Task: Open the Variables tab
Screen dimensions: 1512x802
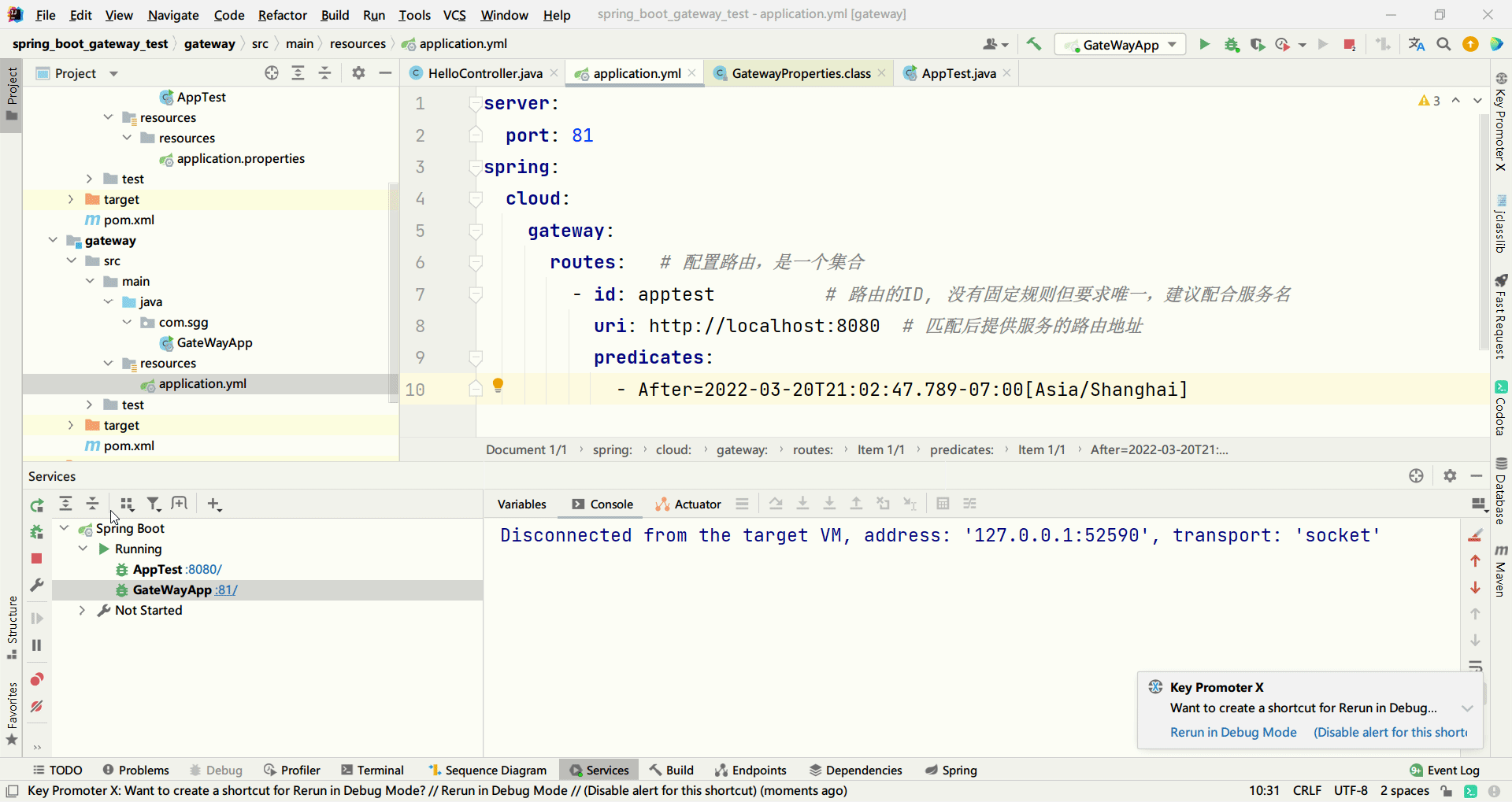Action: [521, 504]
